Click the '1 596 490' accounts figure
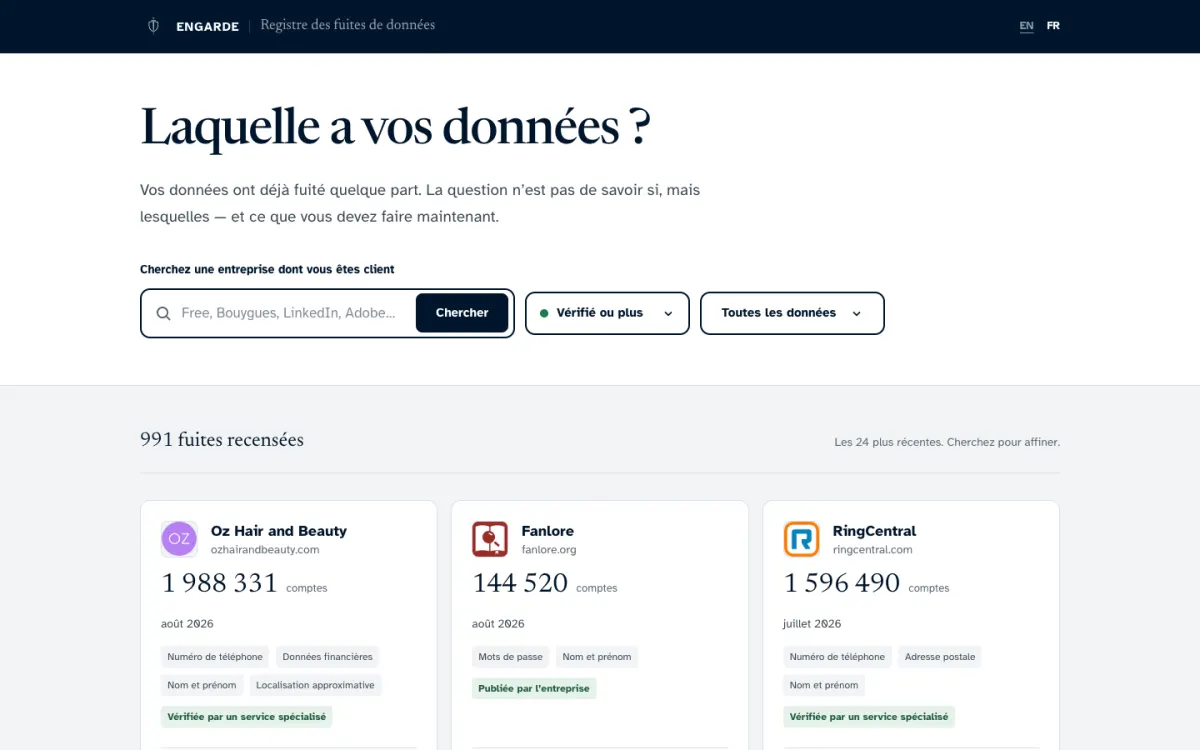1200x750 pixels. (x=841, y=583)
